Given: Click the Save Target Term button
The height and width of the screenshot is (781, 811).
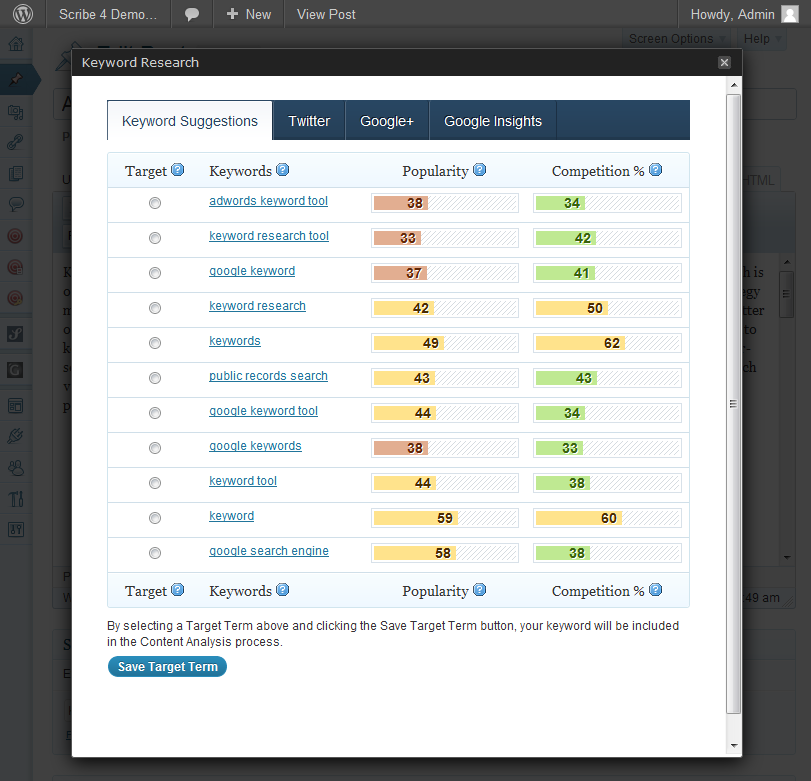Looking at the screenshot, I should (167, 667).
